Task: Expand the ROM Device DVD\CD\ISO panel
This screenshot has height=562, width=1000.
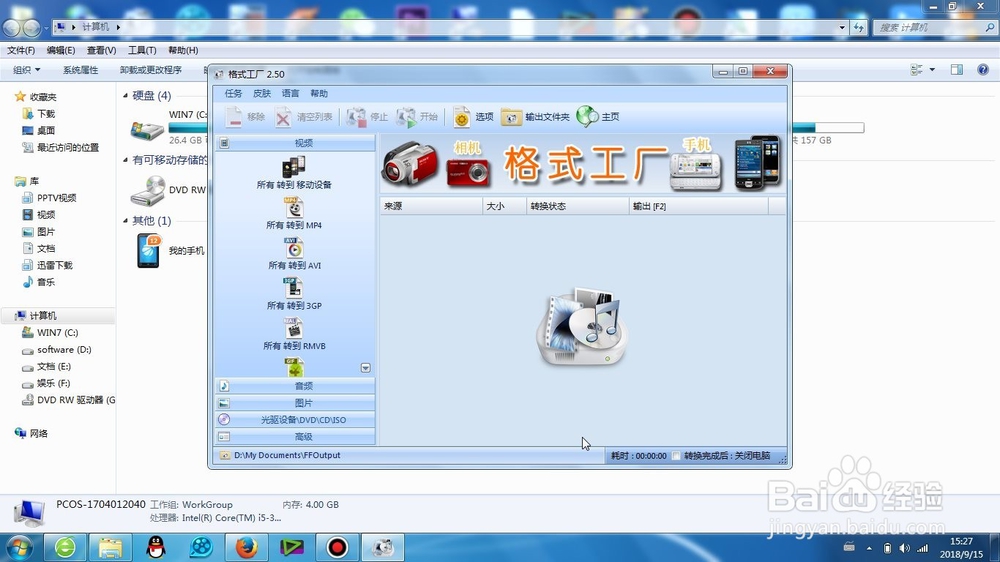Action: tap(295, 420)
